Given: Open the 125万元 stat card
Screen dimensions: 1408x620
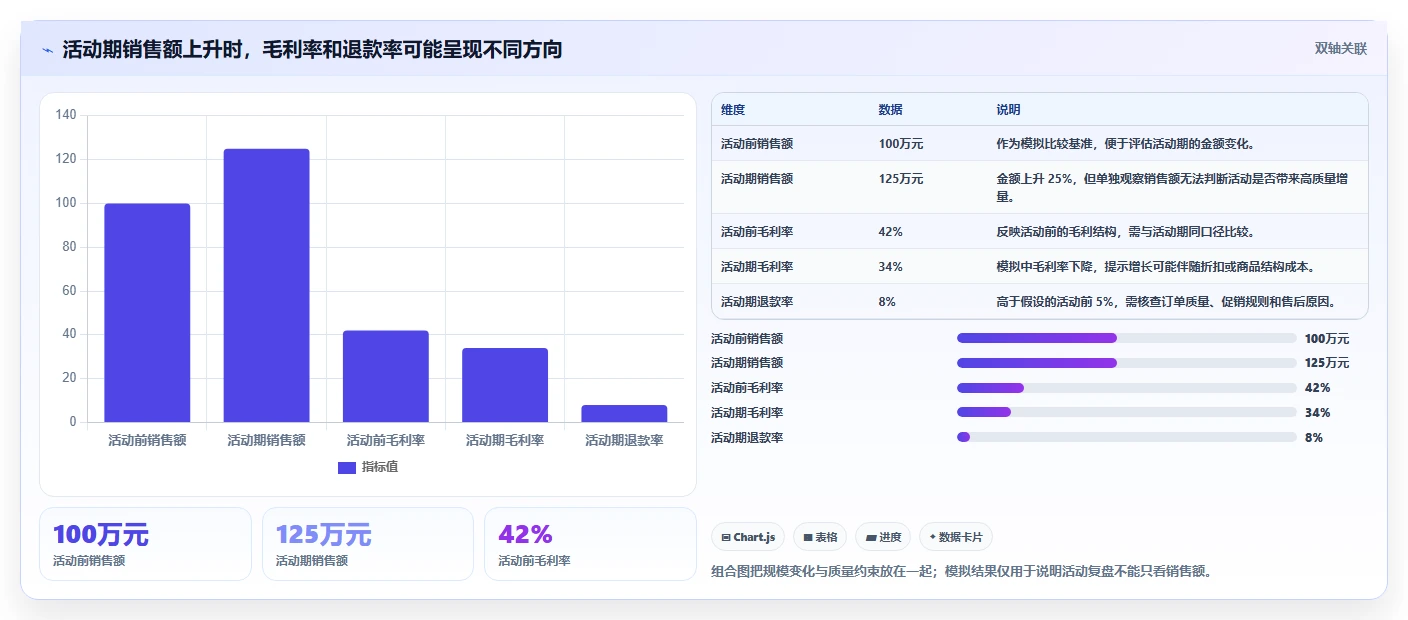Looking at the screenshot, I should [367, 544].
